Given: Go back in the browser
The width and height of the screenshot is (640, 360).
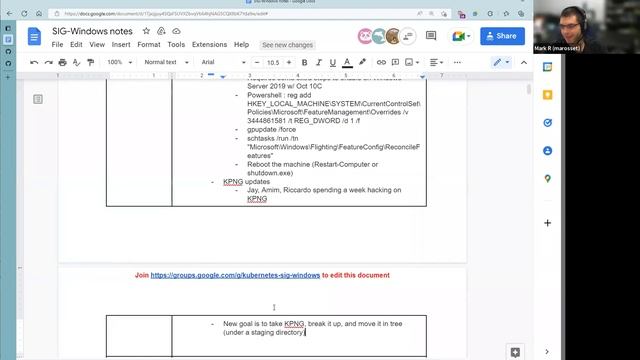Looking at the screenshot, I should click(x=9, y=13).
